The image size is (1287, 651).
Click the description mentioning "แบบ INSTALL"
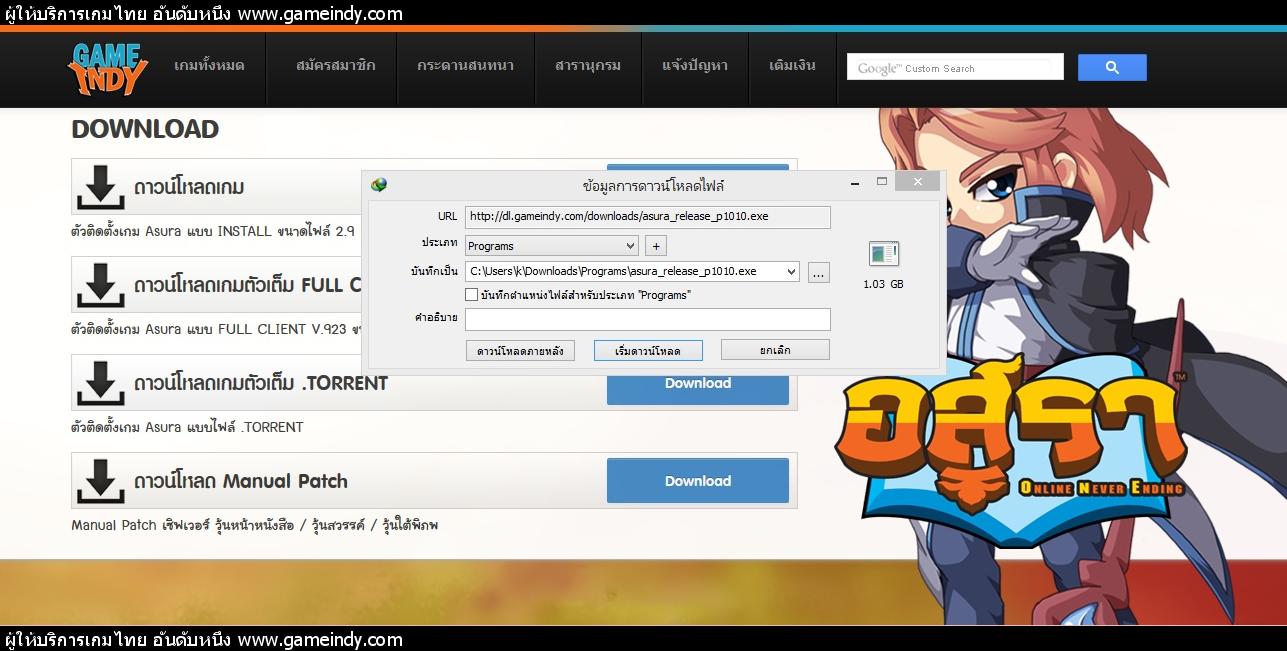point(213,231)
